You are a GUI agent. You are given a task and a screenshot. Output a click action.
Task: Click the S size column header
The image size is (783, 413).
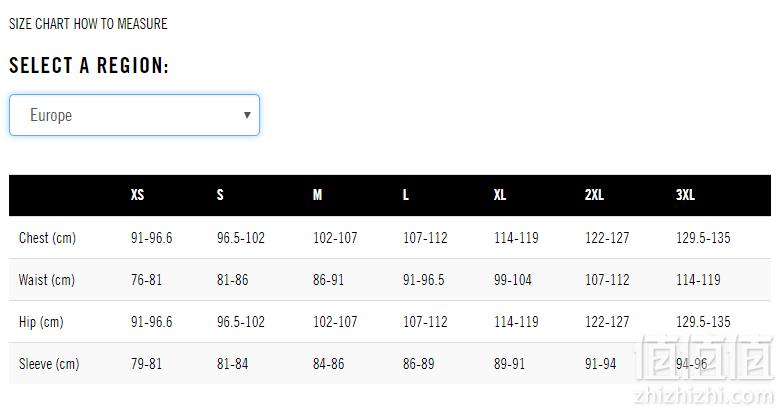pyautogui.click(x=220, y=195)
